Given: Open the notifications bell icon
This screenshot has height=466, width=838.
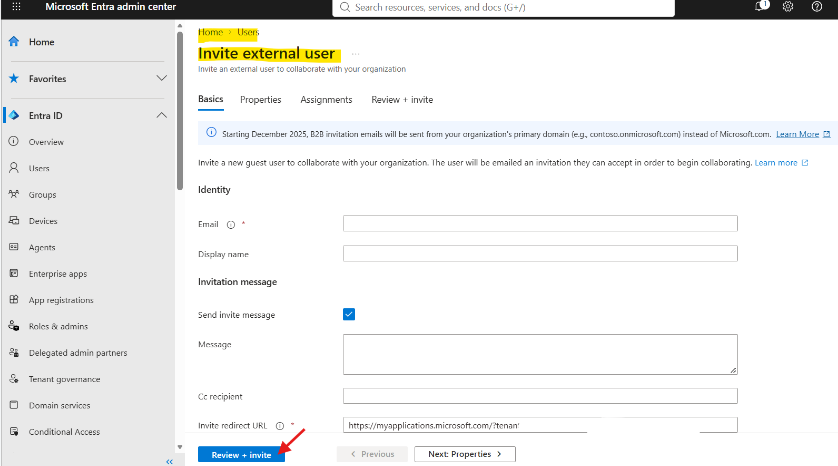Looking at the screenshot, I should 761,6.
